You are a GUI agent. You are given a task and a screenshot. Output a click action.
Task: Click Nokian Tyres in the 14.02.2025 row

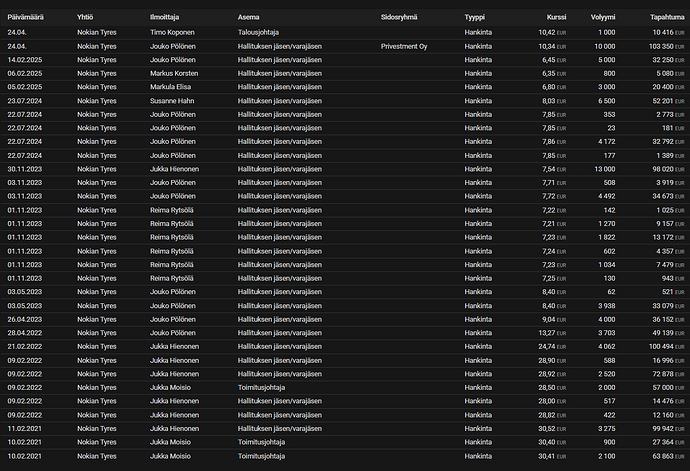[x=97, y=60]
